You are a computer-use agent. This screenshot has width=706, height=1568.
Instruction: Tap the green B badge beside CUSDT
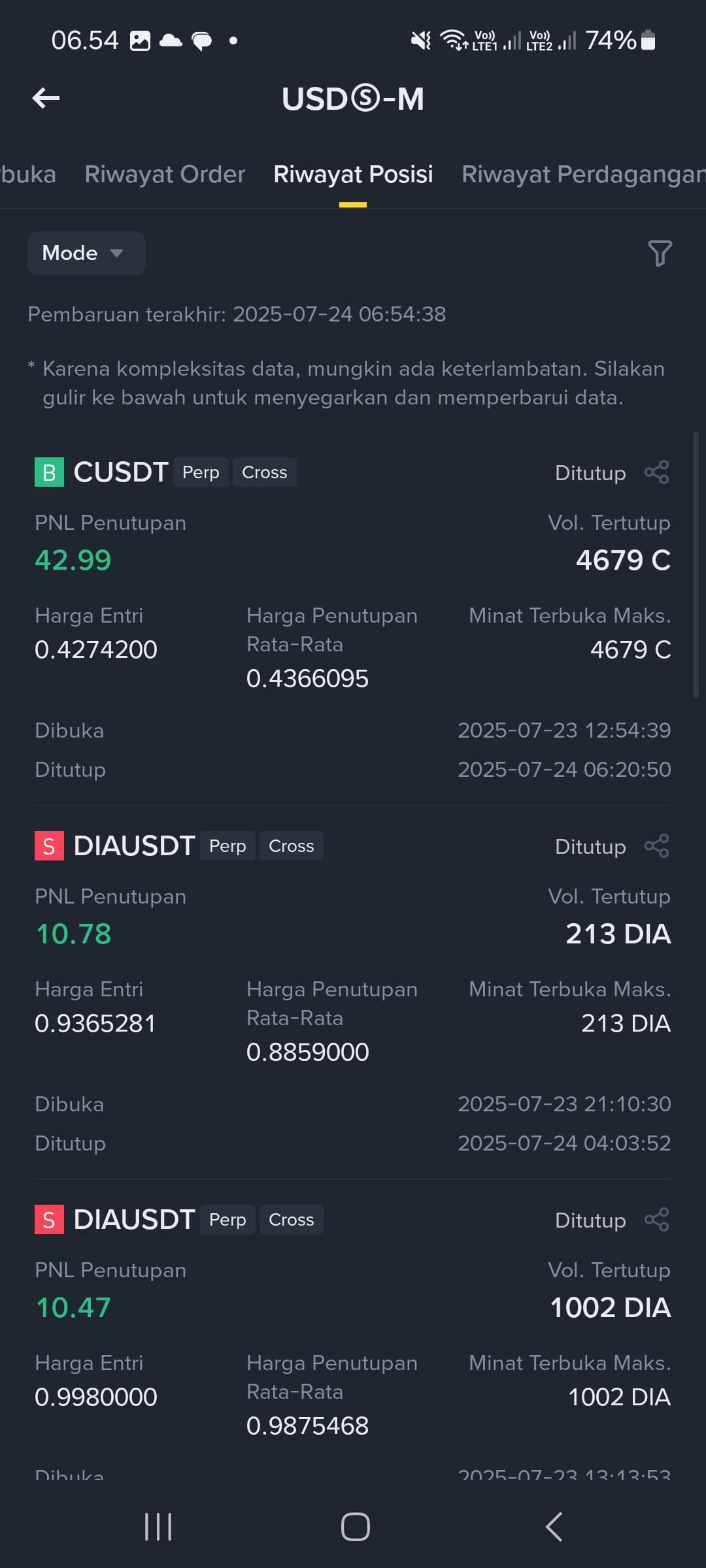pyautogui.click(x=49, y=472)
